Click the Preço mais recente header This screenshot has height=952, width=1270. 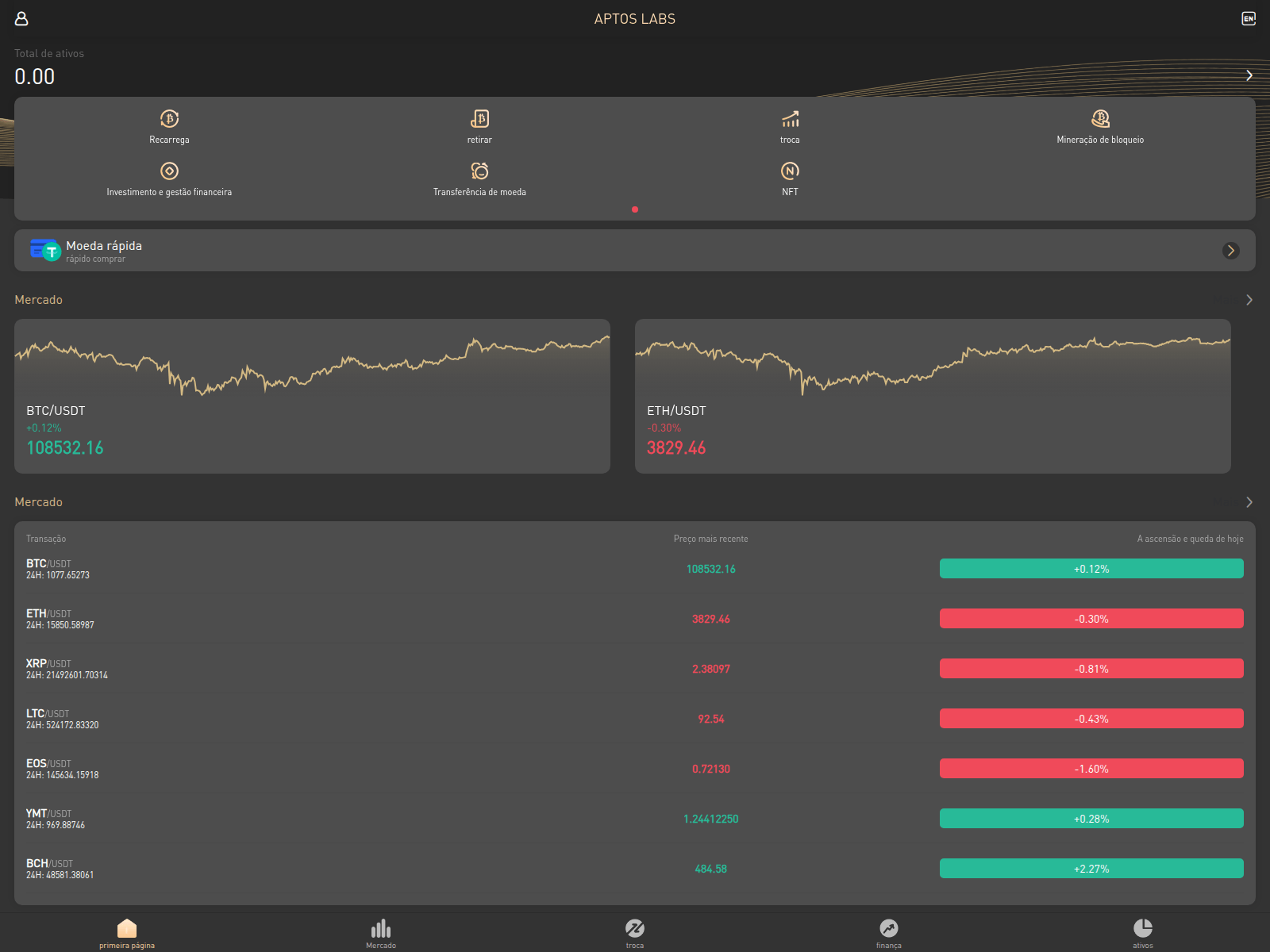tap(711, 539)
